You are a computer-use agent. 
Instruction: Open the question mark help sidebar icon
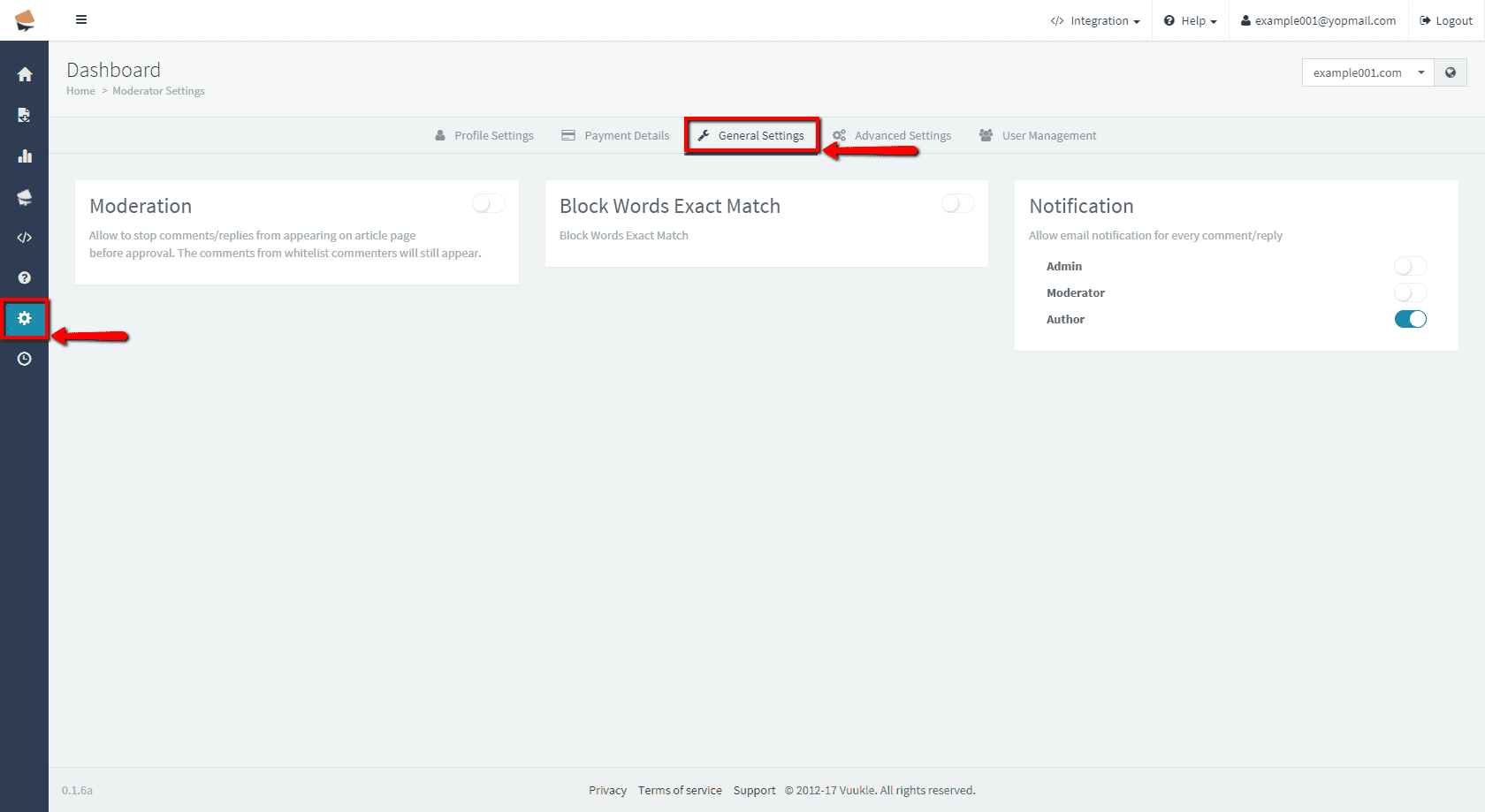click(25, 277)
